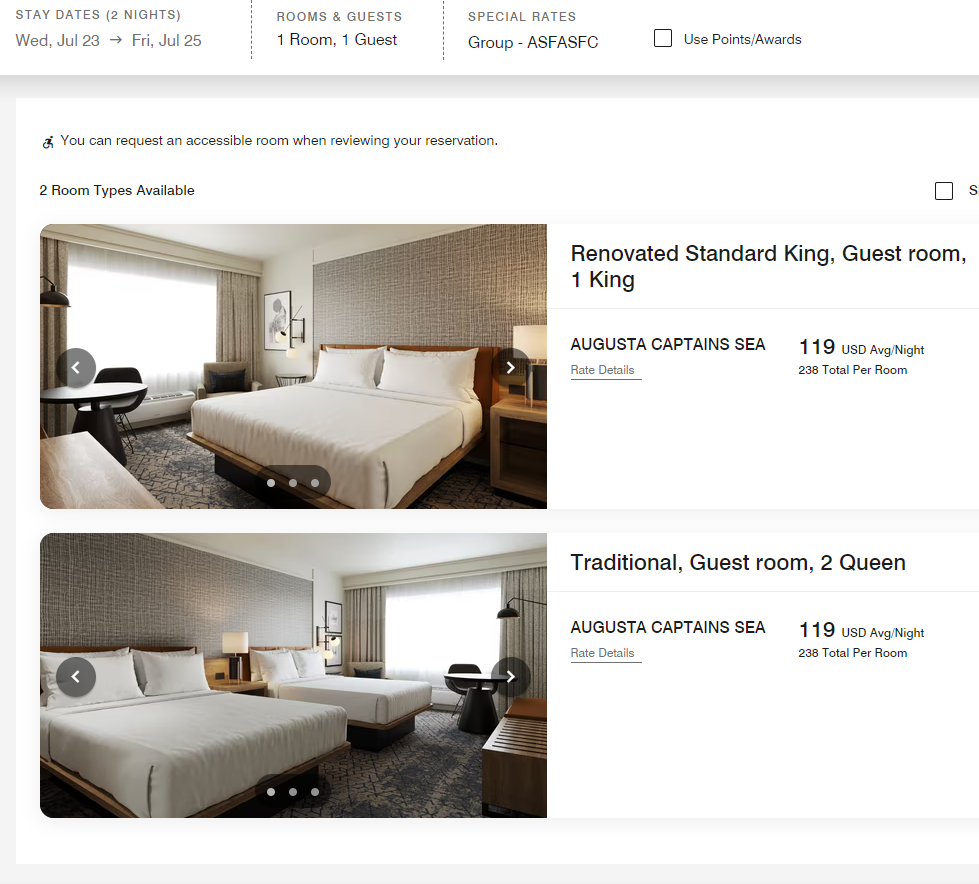Enable the Use Points/Awards checkbox
This screenshot has width=979, height=884.
663,39
